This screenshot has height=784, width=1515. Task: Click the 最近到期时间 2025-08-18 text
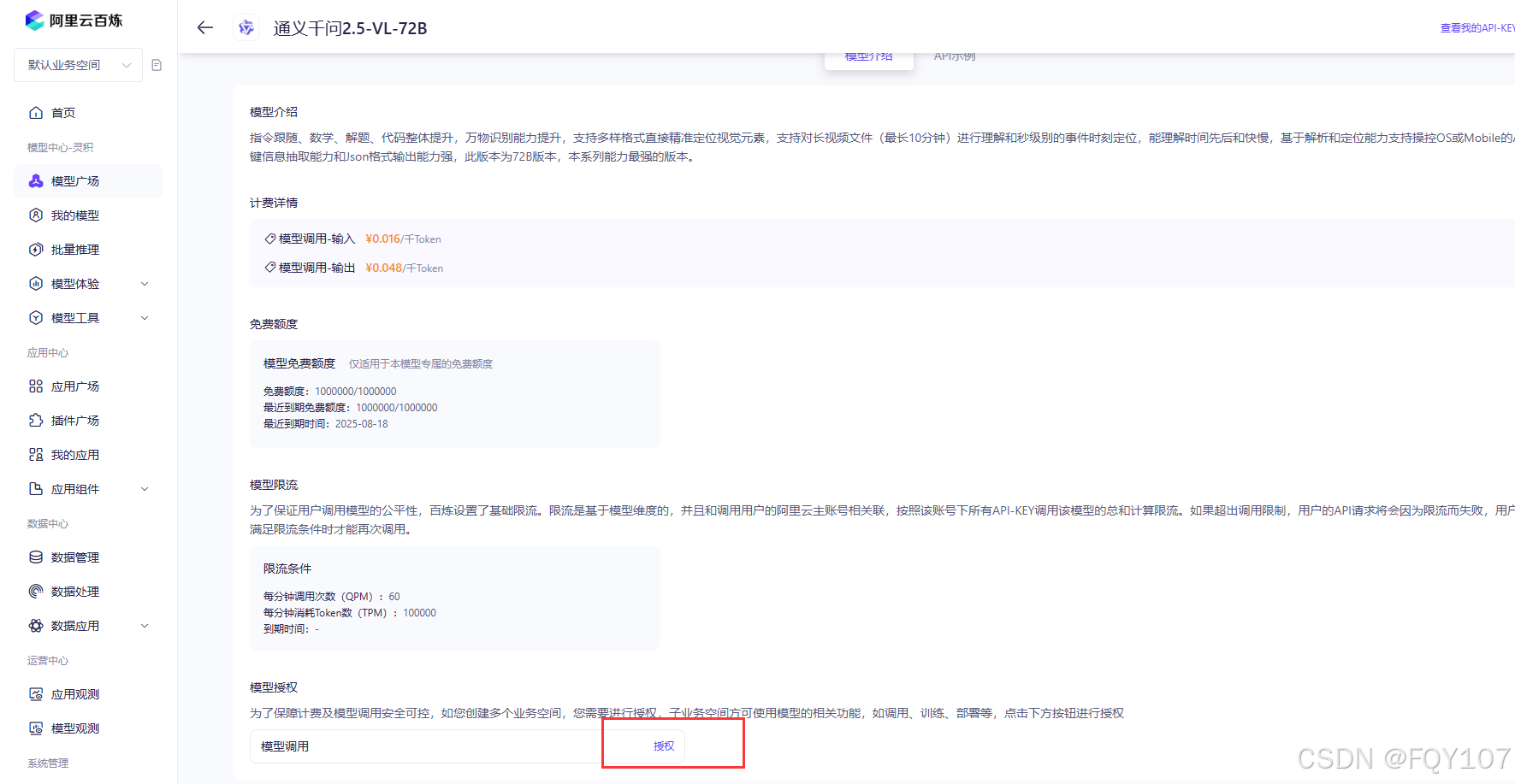coord(325,424)
